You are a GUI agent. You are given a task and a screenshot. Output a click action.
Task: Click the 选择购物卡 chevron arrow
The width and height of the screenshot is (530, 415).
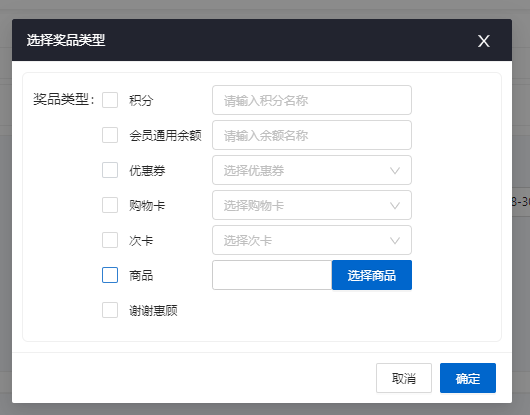coord(395,205)
